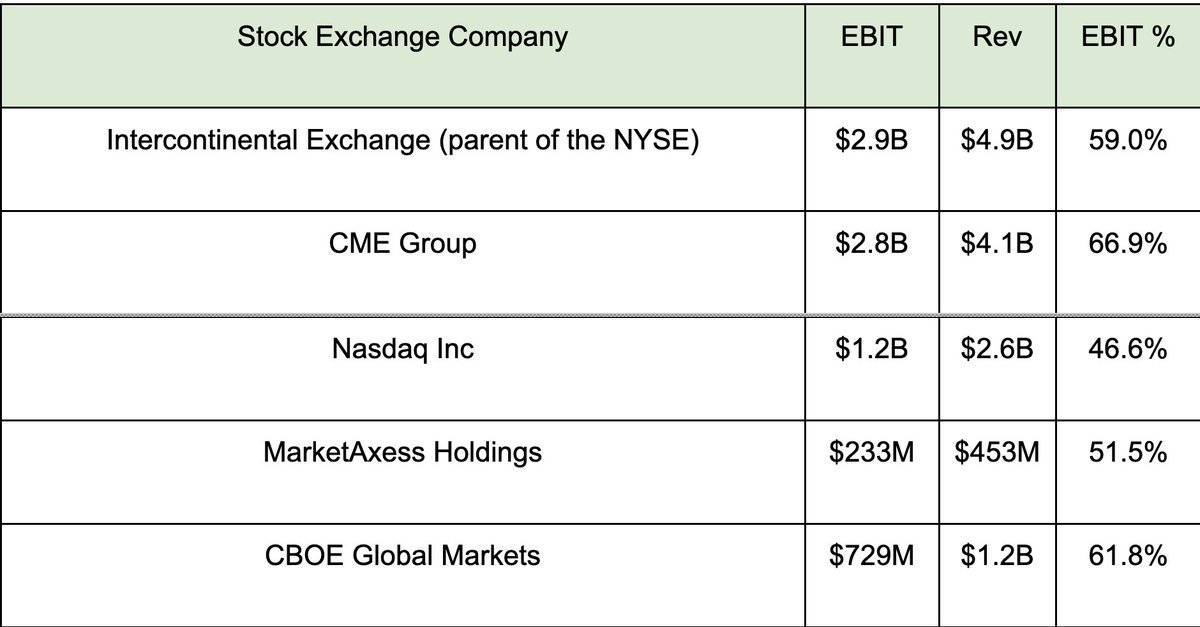
Task: Select the CBOE Global Markets name cell
Action: [402, 556]
